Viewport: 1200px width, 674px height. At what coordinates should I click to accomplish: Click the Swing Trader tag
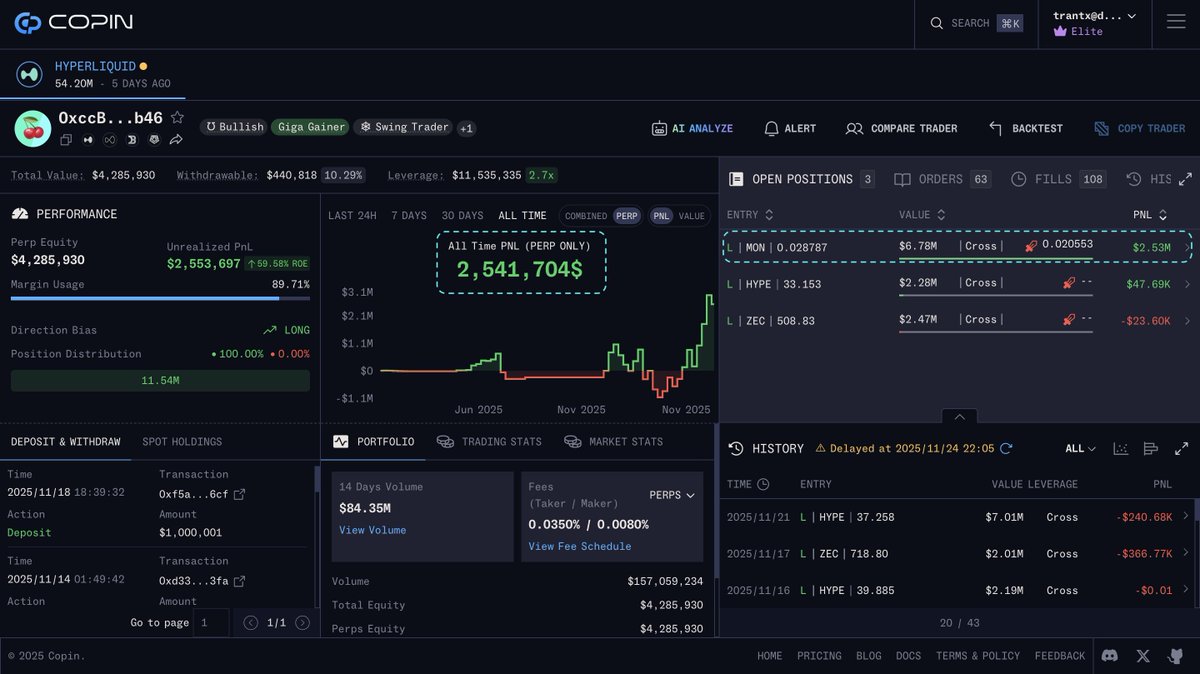coord(403,127)
